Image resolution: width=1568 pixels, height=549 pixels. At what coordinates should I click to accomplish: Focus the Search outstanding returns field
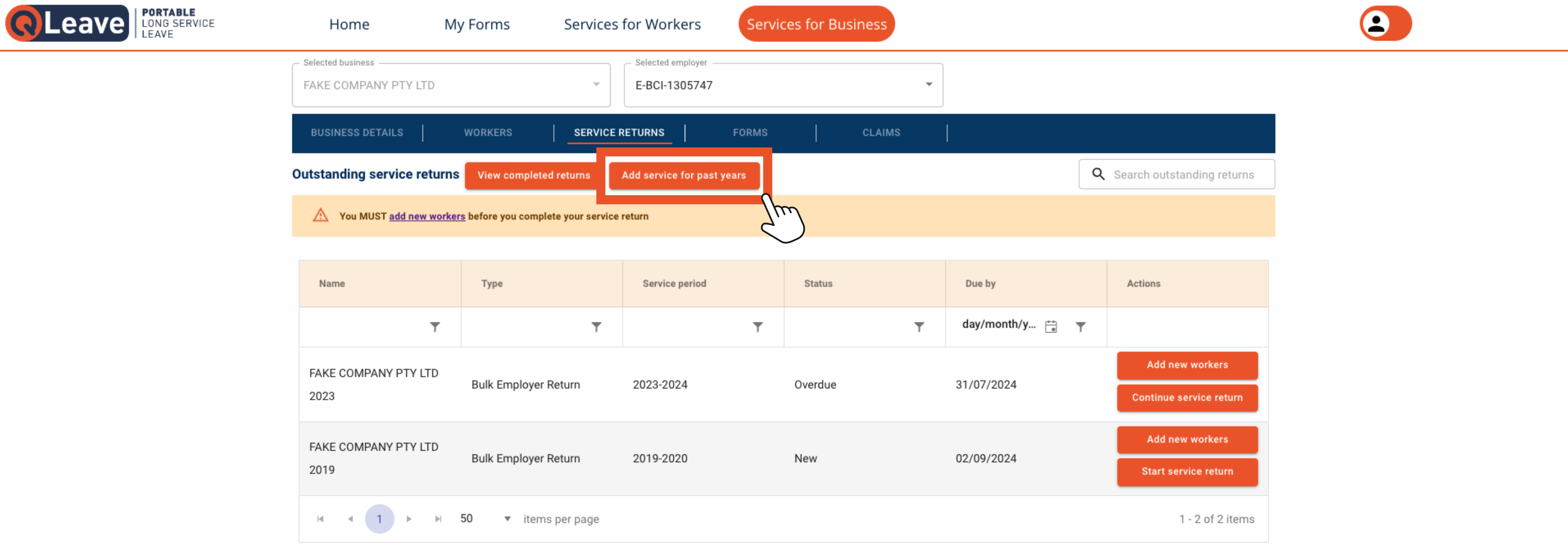(1176, 174)
